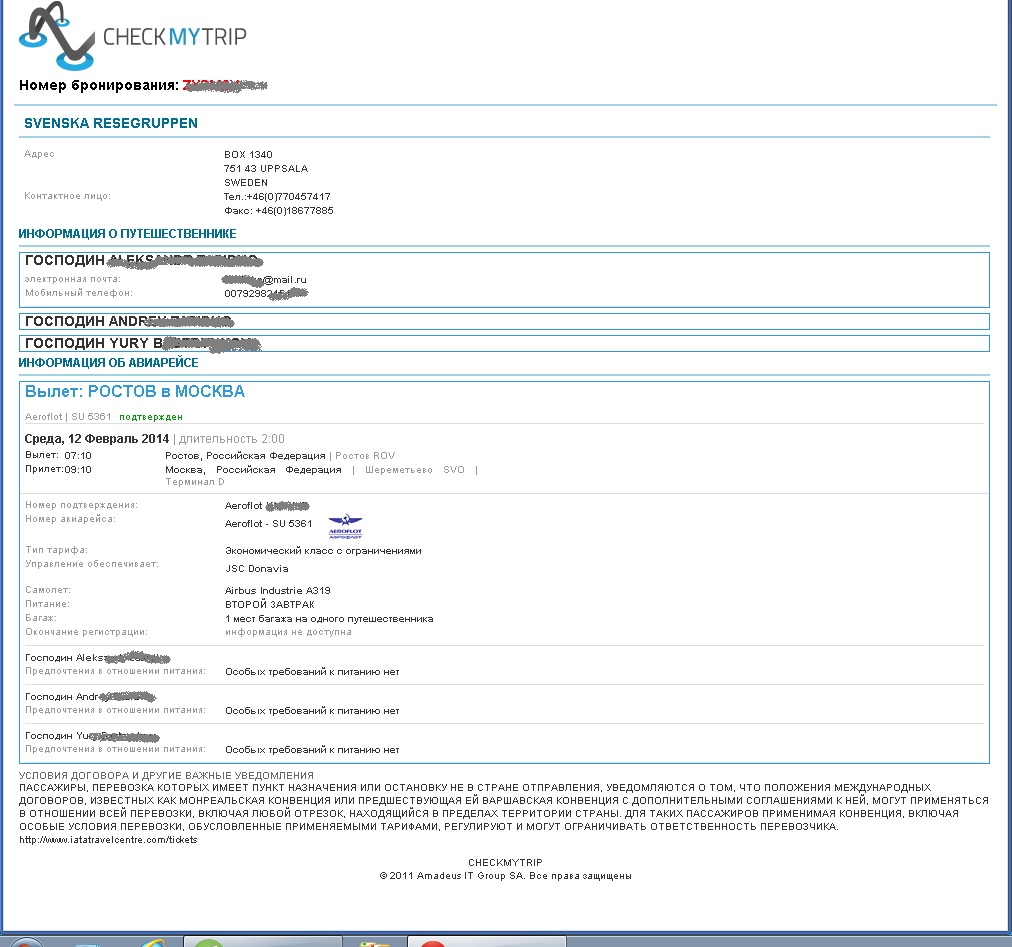Select the SVENSKA RESEGRUPPEN heading
This screenshot has height=947, width=1012.
[111, 123]
